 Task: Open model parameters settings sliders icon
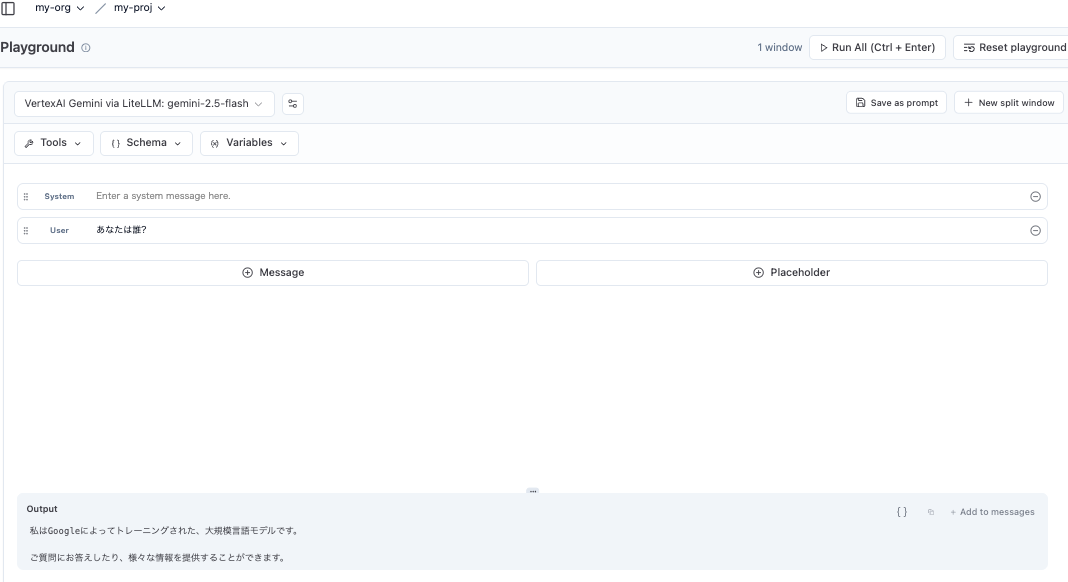click(293, 104)
